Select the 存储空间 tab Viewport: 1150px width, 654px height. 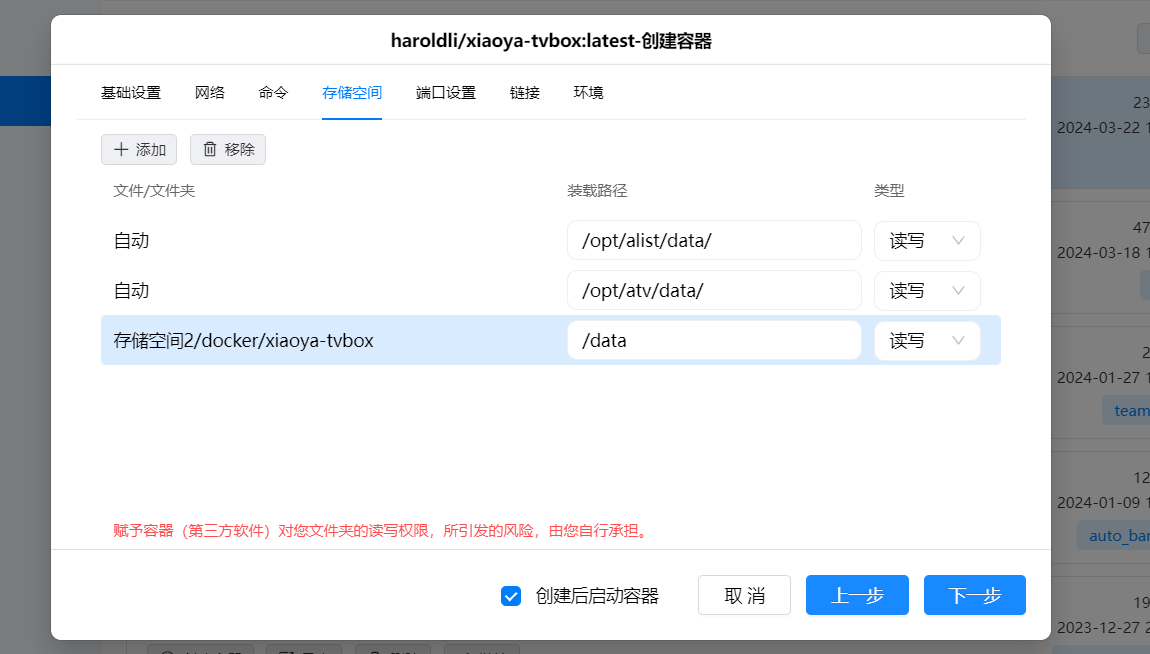coord(352,93)
